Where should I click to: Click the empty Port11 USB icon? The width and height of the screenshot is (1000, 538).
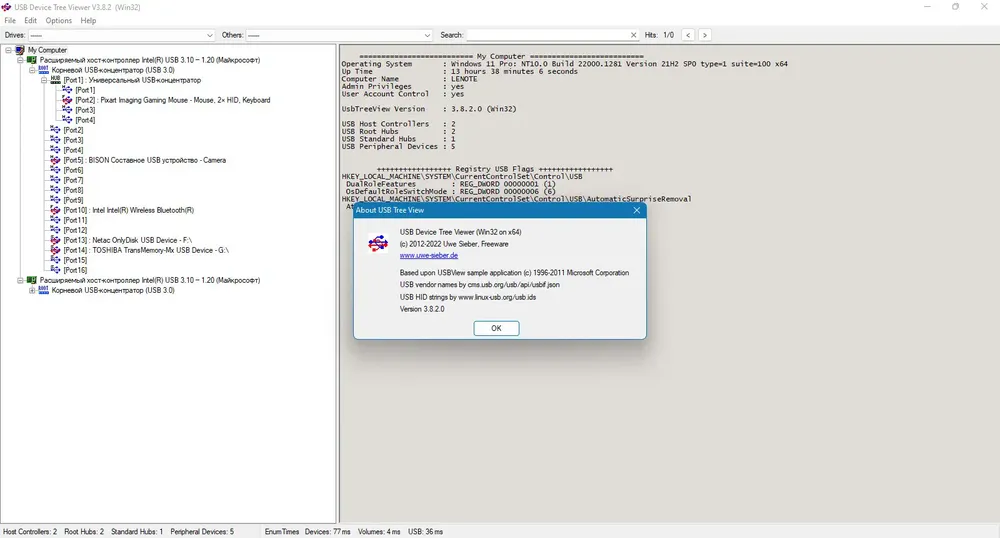coord(55,220)
